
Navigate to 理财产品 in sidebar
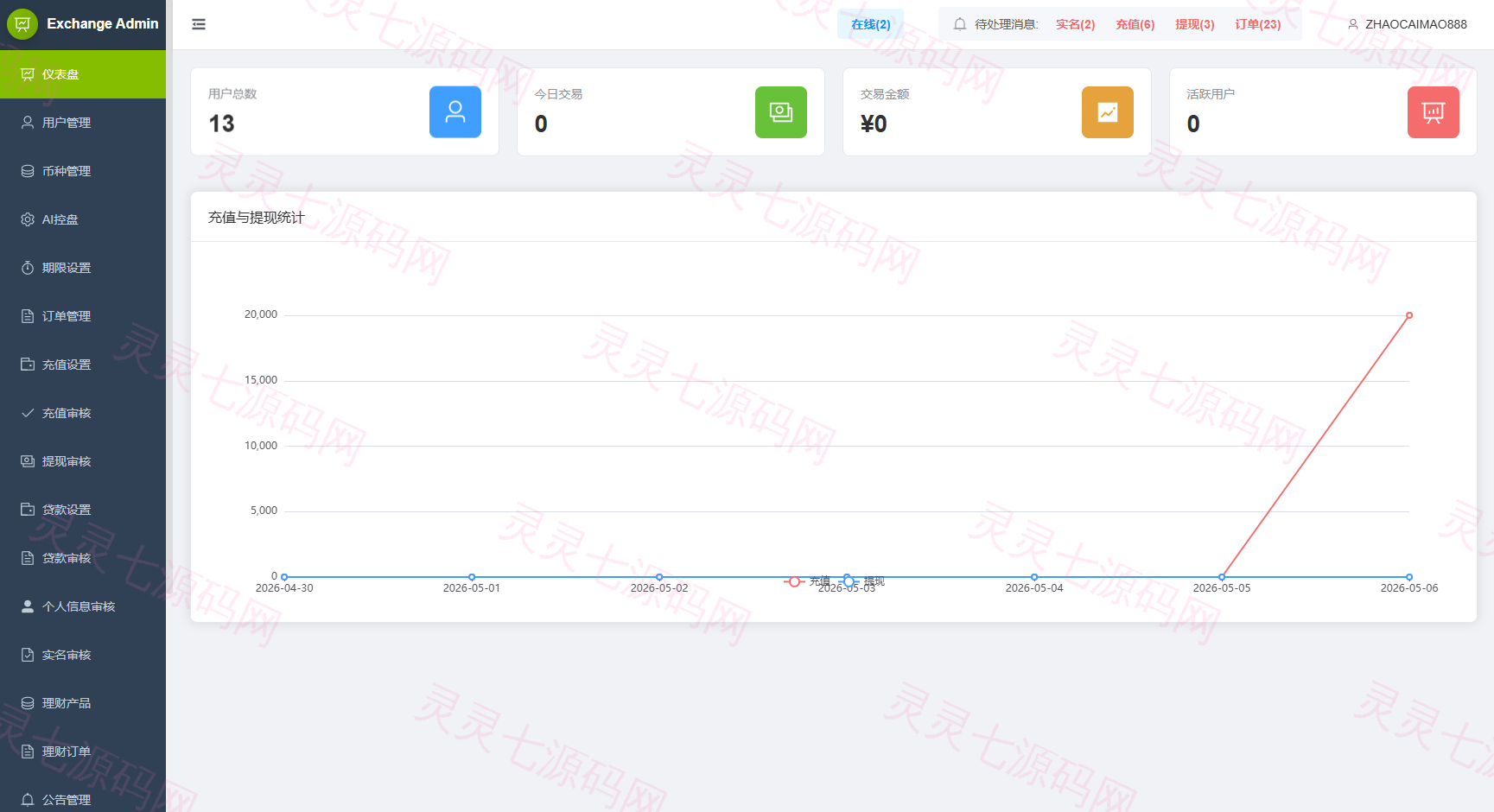[x=83, y=703]
